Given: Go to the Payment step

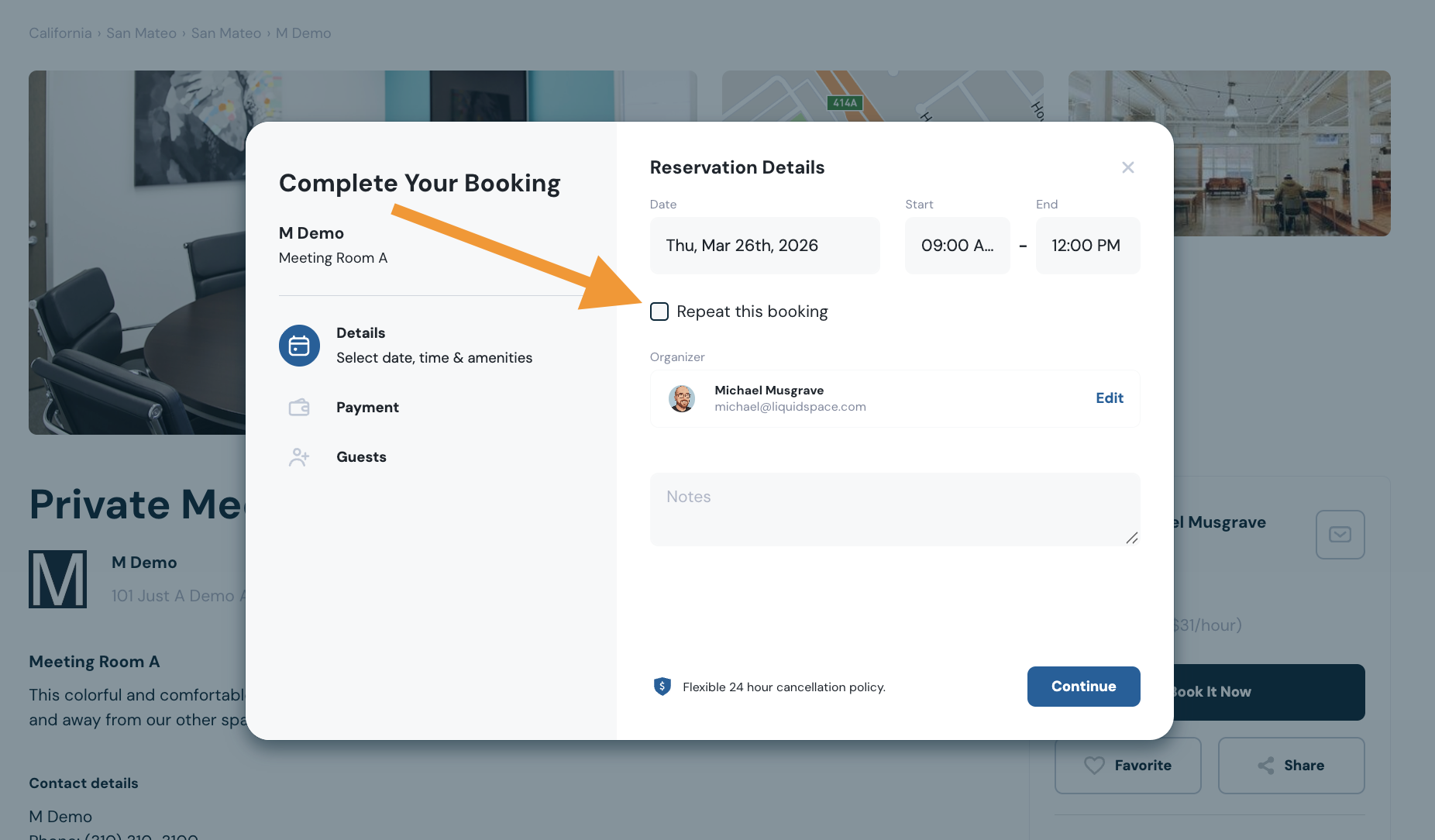Looking at the screenshot, I should pyautogui.click(x=367, y=408).
